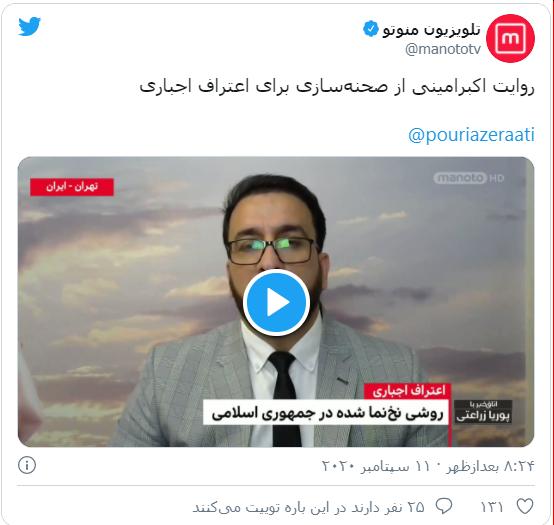The height and width of the screenshot is (525, 554).
Task: Click the account name تلویزیون منوتو
Action: click(x=431, y=30)
